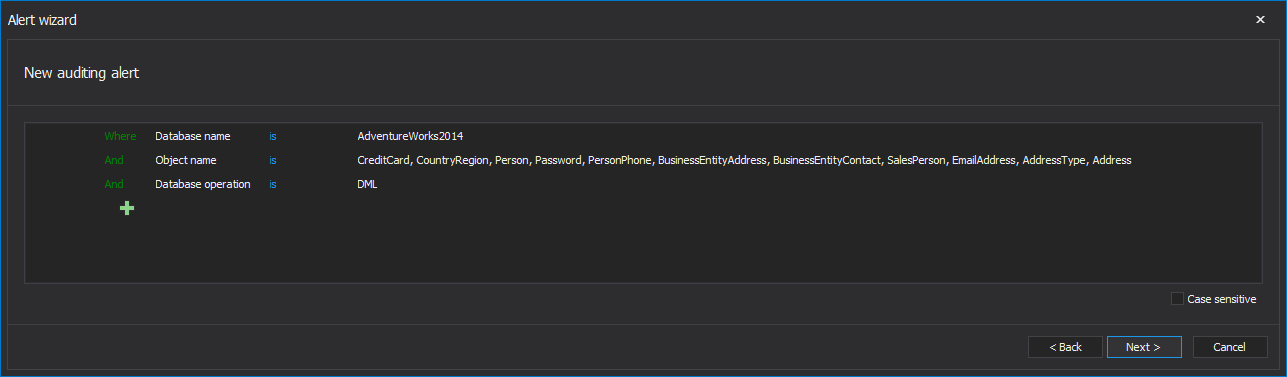This screenshot has height=377, width=1287.
Task: Change the 'is' operator for Database name
Action: [273, 136]
